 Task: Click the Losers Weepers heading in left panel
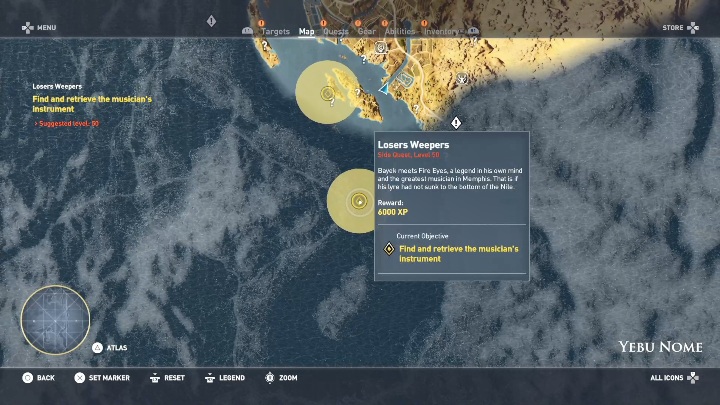click(57, 86)
